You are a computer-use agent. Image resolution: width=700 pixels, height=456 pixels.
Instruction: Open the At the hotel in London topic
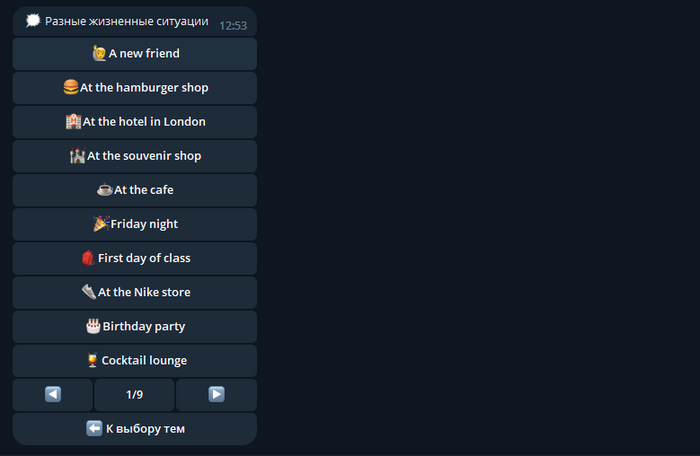[135, 122]
